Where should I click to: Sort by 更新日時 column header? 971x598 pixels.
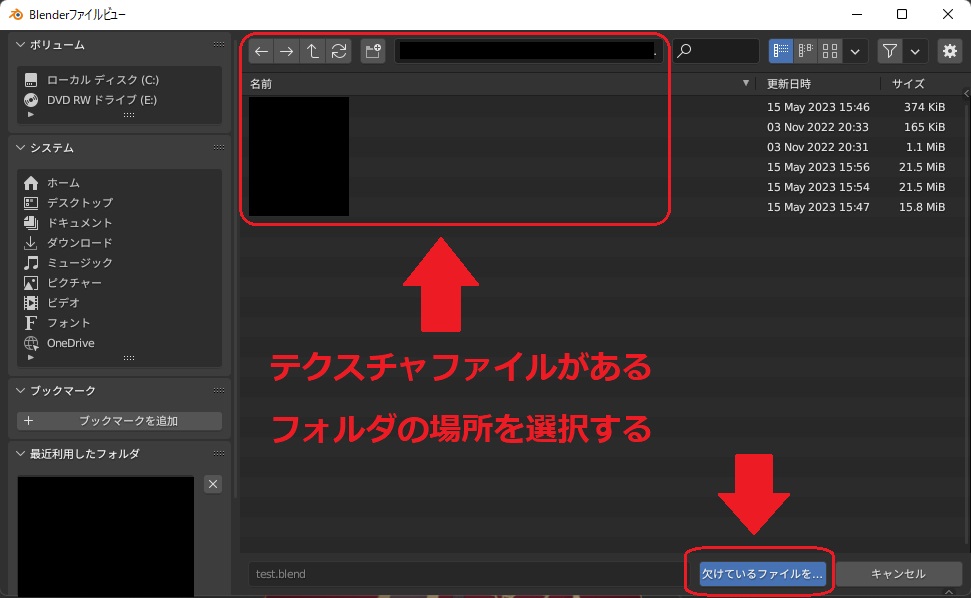788,84
